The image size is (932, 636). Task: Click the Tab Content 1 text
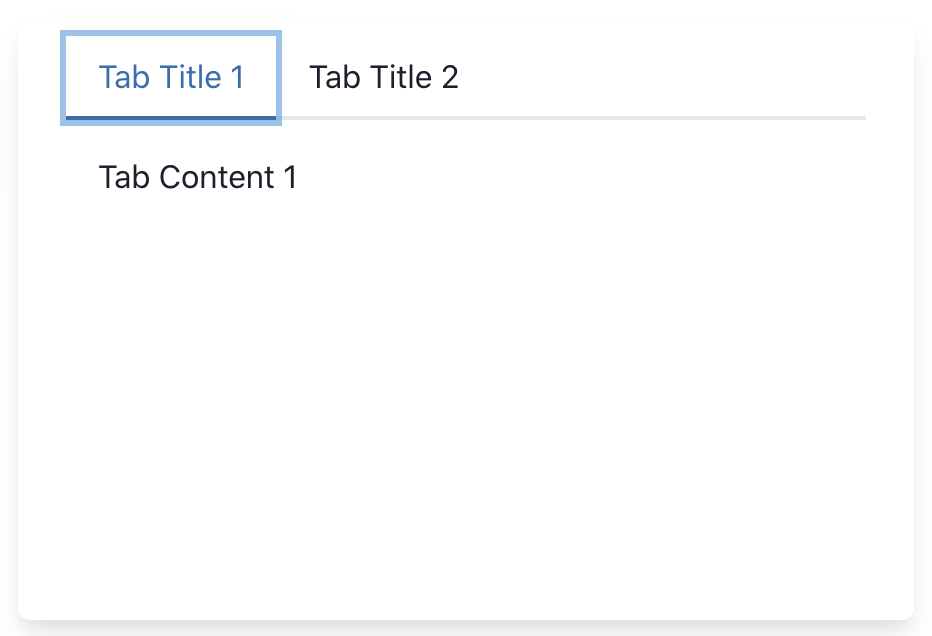click(197, 177)
